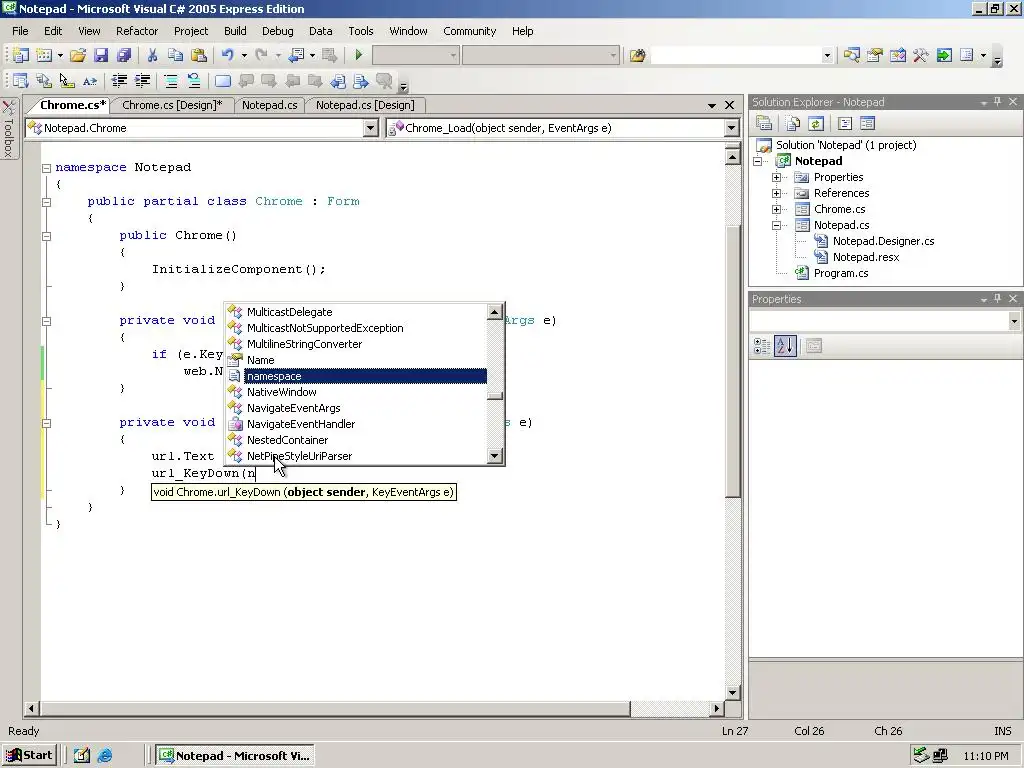This screenshot has width=1024, height=768.
Task: Toggle Alphabetical sort in Properties panel
Action: pyautogui.click(x=785, y=346)
